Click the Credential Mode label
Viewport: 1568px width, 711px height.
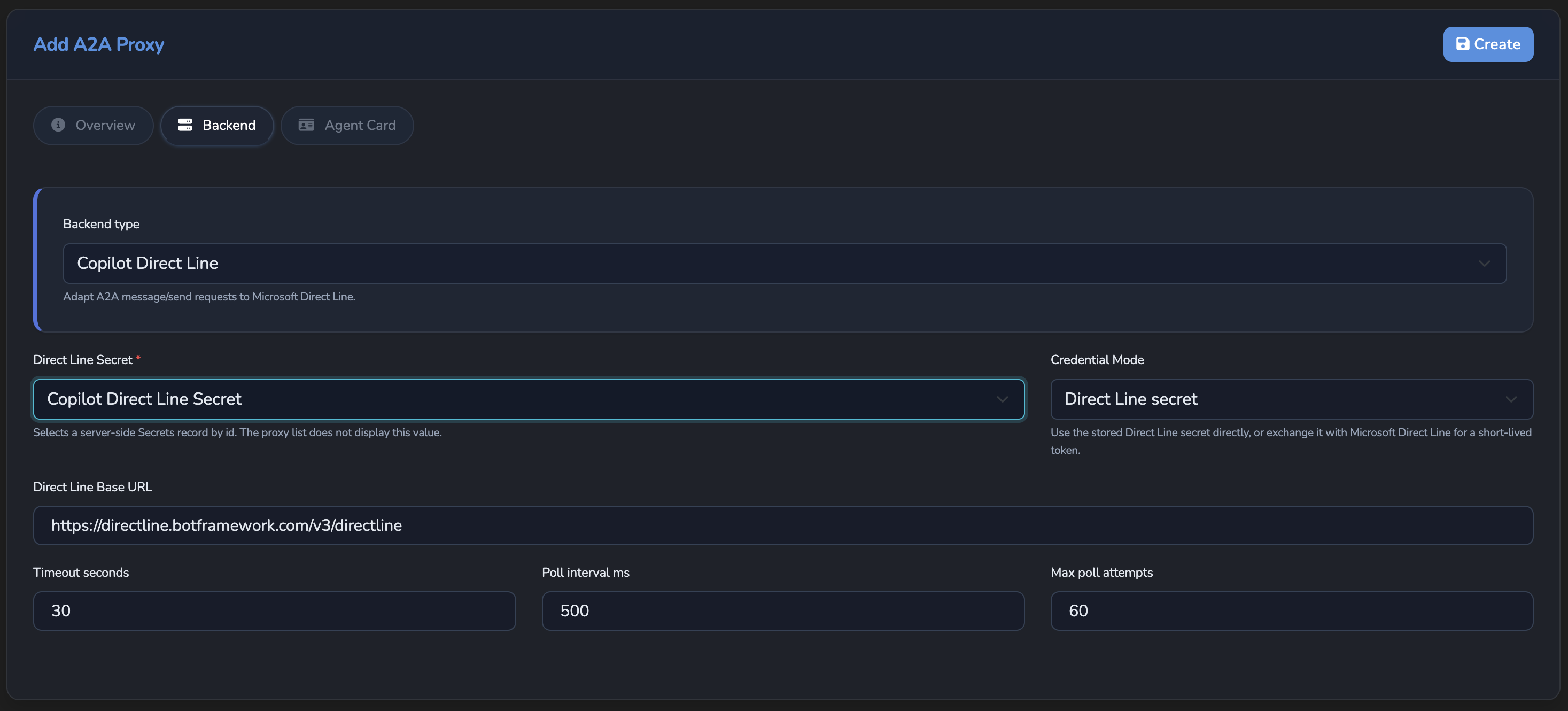click(x=1097, y=360)
